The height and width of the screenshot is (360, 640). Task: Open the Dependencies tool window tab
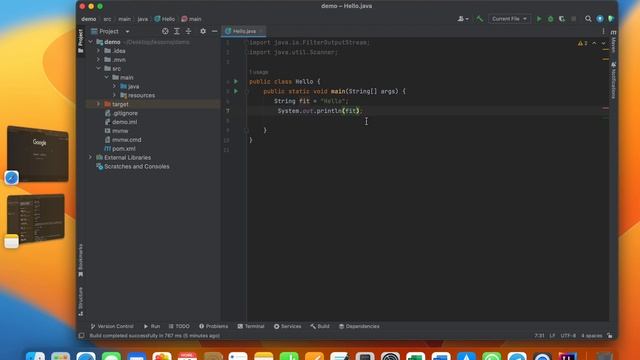[359, 326]
